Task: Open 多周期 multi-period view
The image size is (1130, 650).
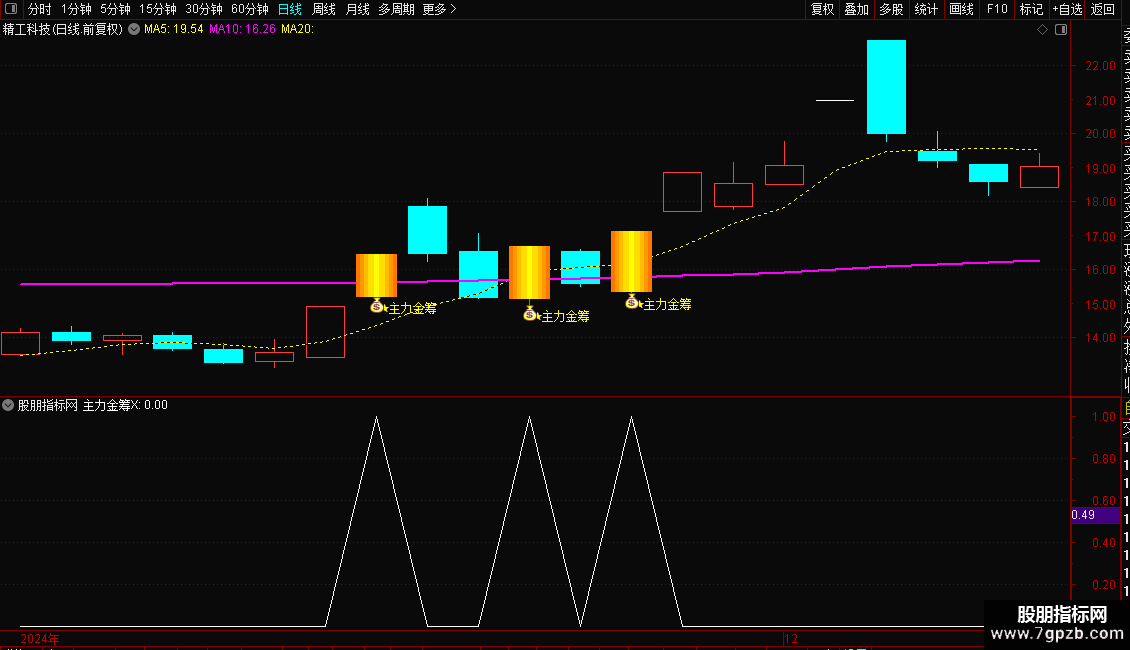Action: click(x=396, y=9)
